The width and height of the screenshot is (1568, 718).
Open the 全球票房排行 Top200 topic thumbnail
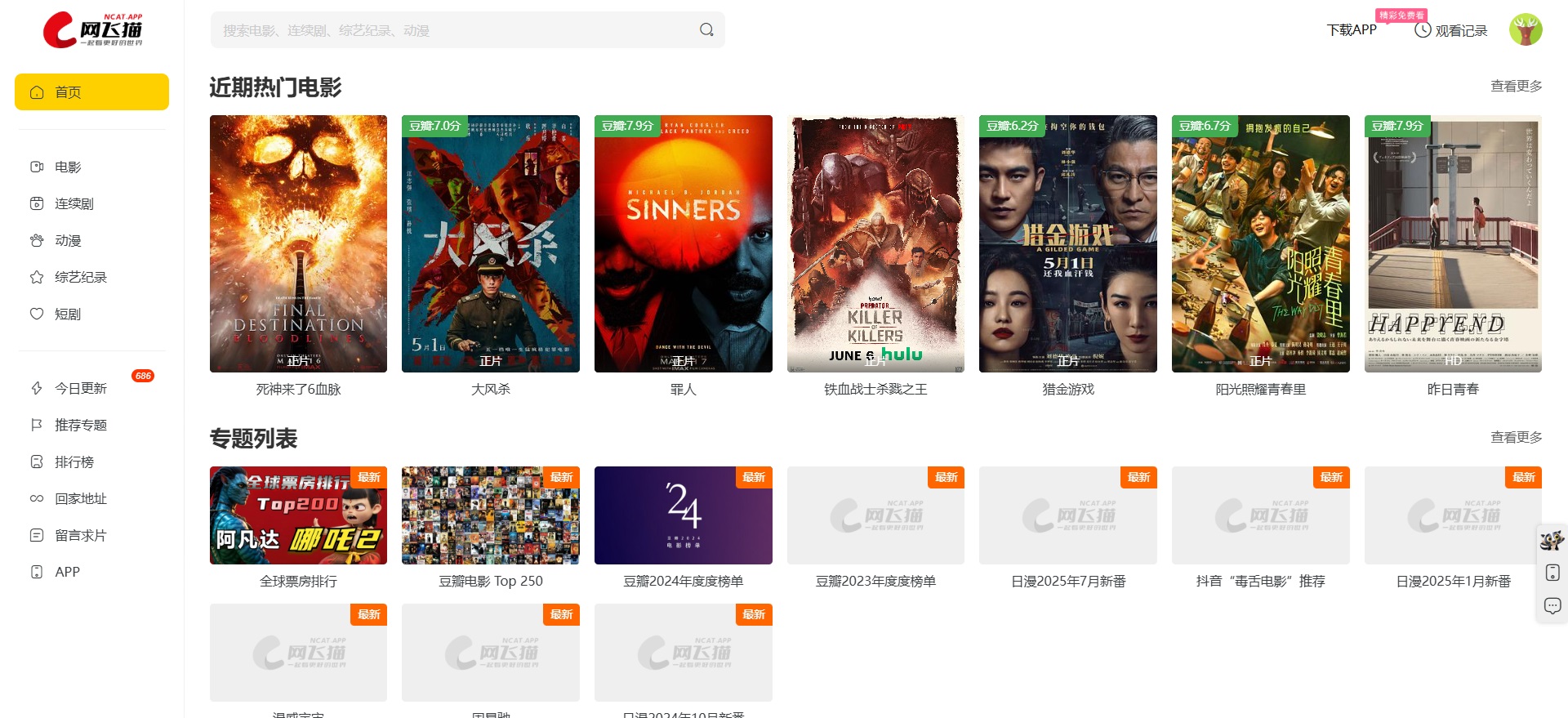pos(298,515)
